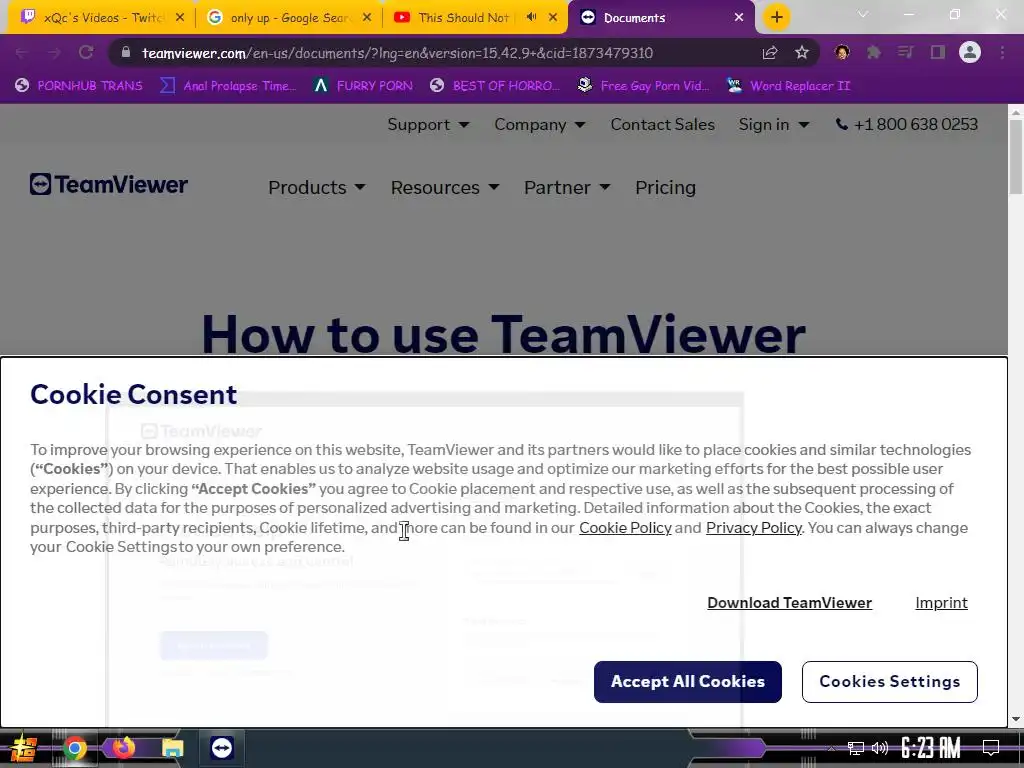Open the extensions puzzle icon
The image size is (1024, 768).
coord(874,52)
